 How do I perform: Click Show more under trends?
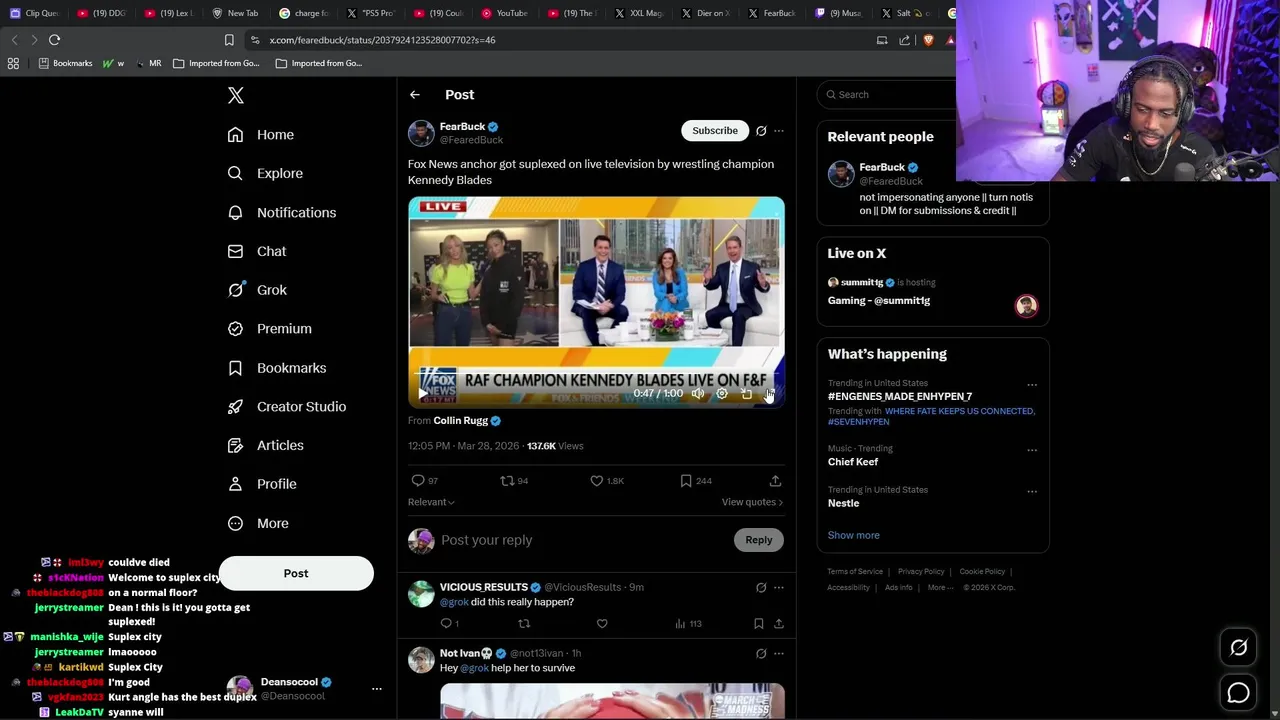854,535
